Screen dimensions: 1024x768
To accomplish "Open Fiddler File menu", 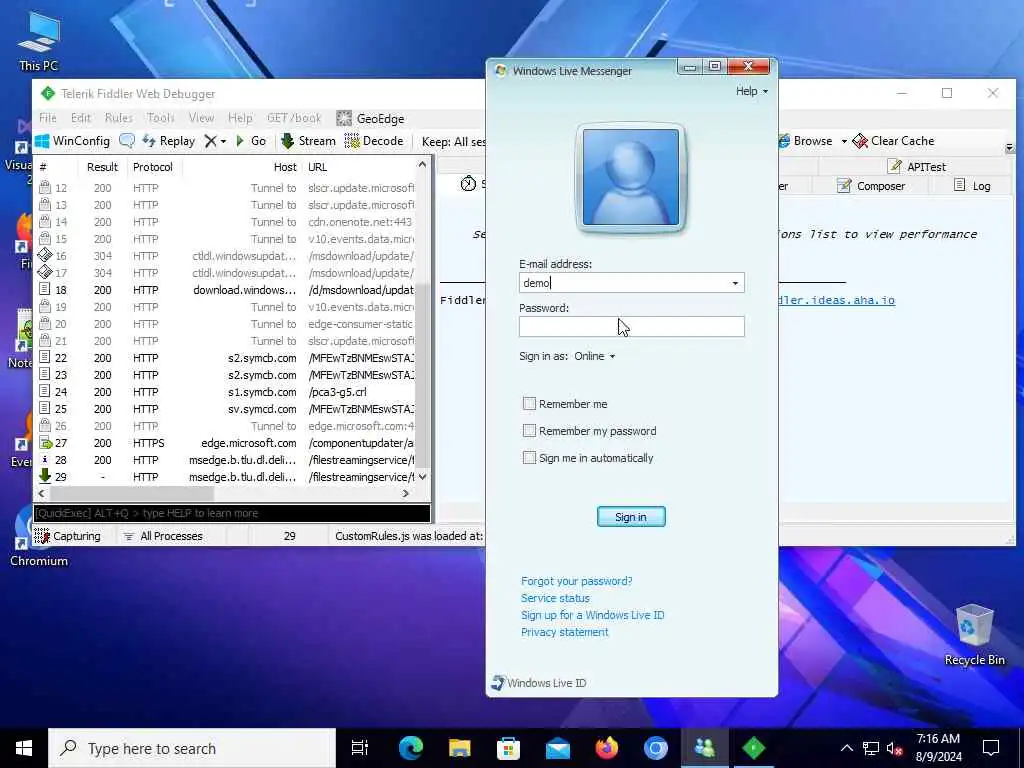I will [48, 118].
